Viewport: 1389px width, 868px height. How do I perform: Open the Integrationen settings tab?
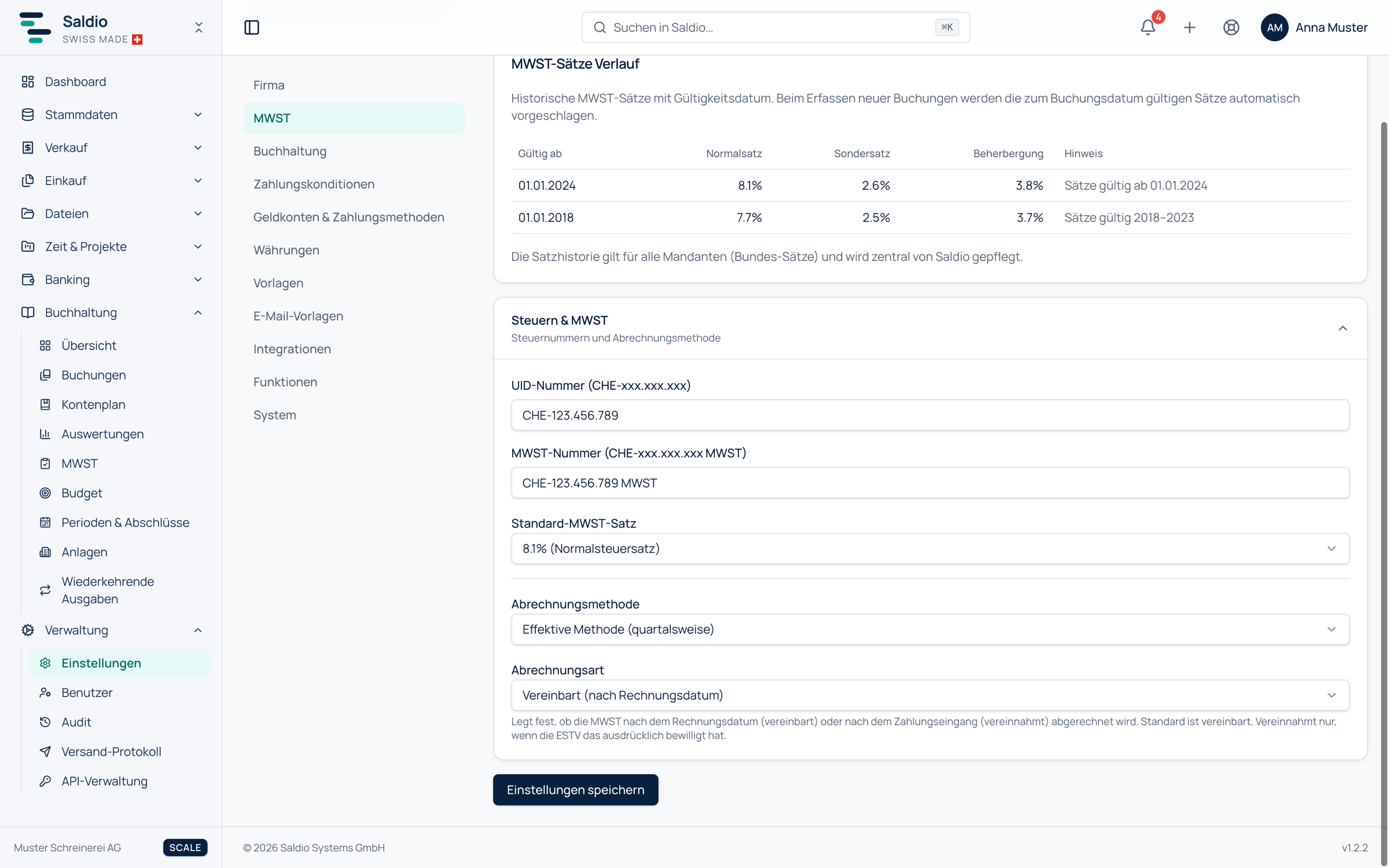(x=354, y=349)
